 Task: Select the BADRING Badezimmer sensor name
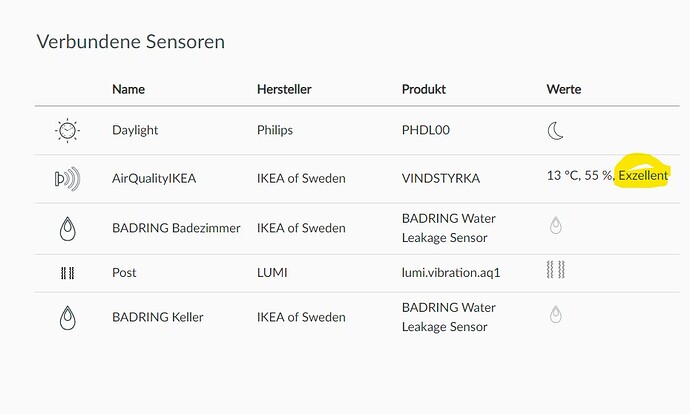point(176,228)
